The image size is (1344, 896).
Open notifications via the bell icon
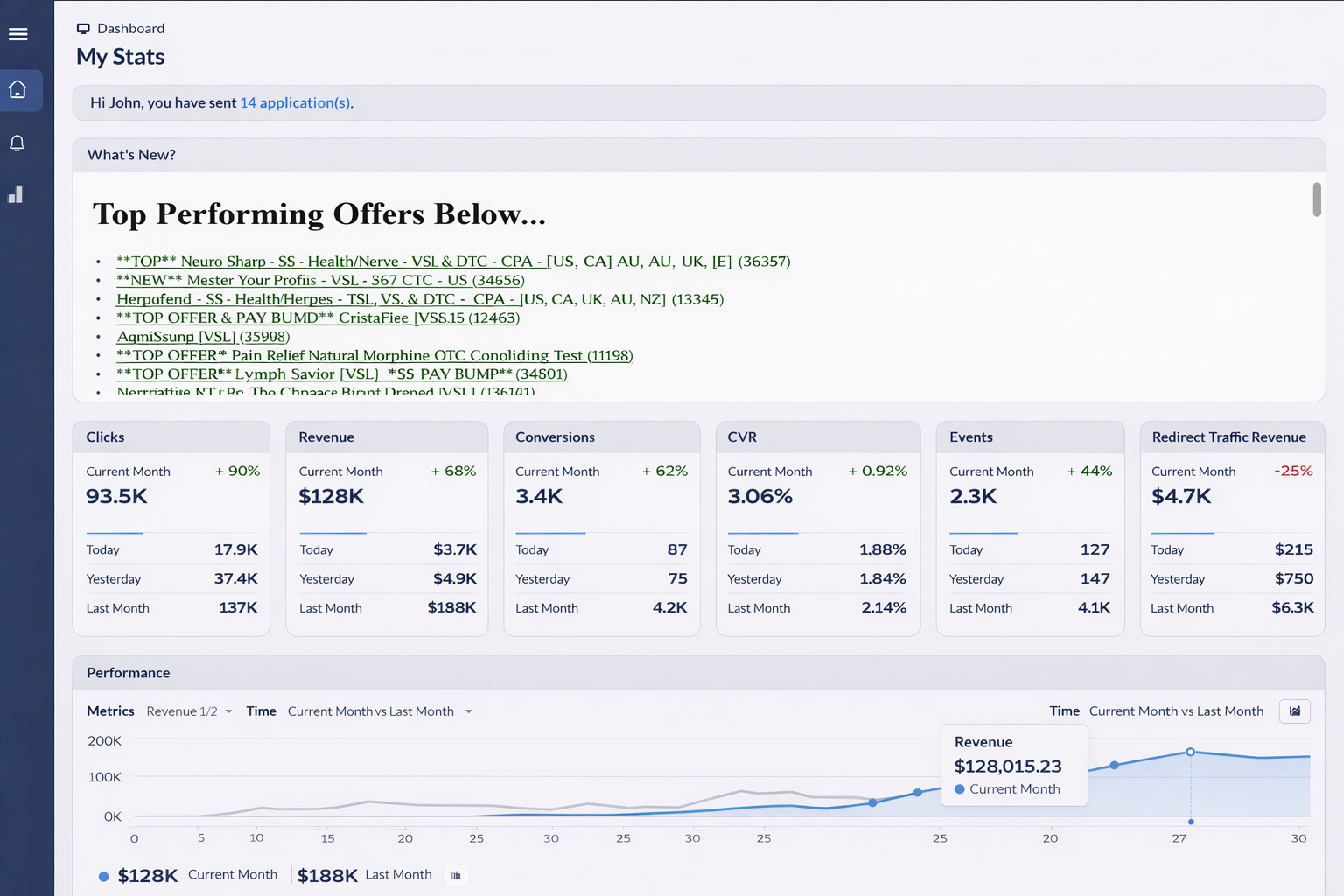(17, 143)
